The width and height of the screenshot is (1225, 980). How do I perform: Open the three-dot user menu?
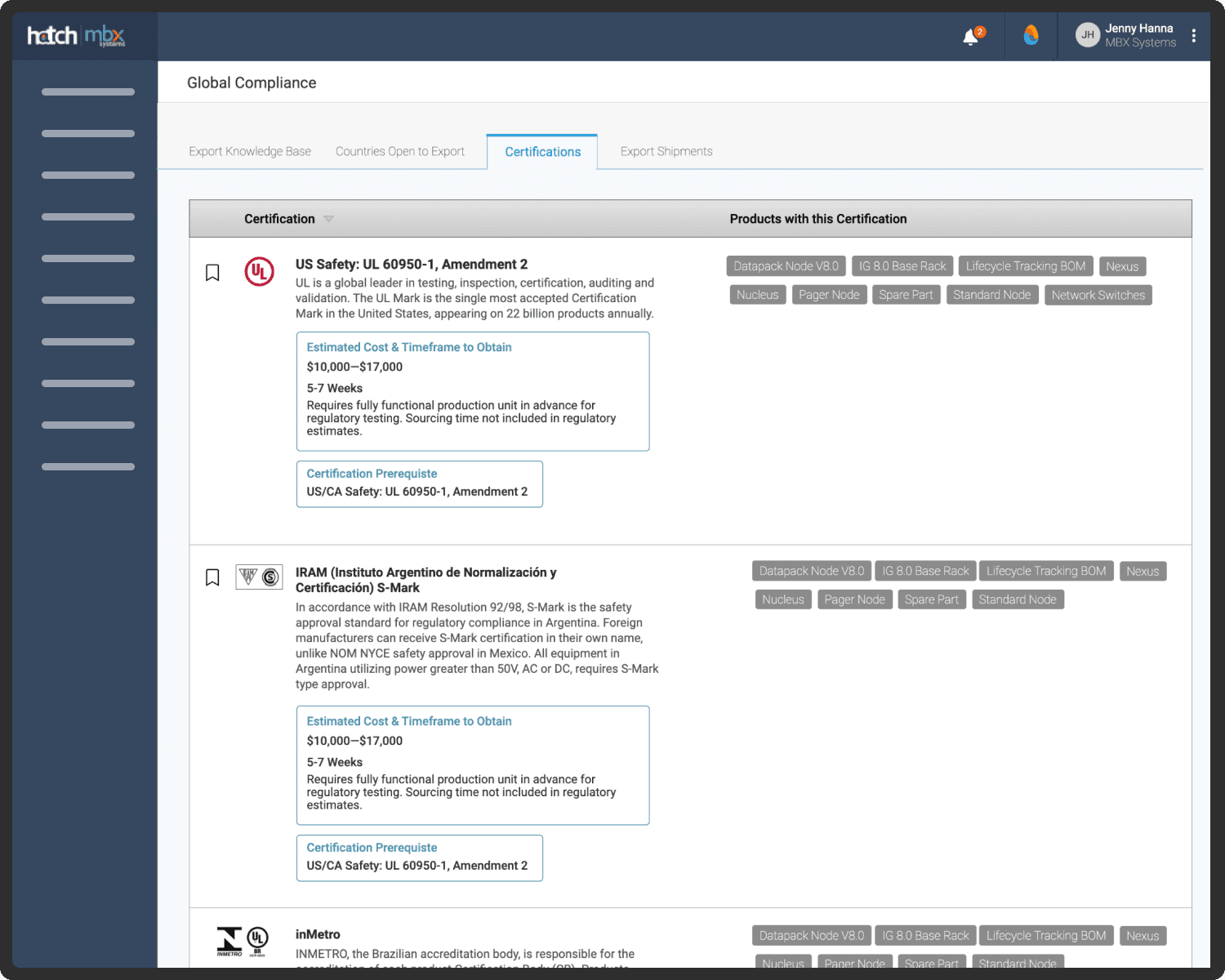pos(1194,36)
